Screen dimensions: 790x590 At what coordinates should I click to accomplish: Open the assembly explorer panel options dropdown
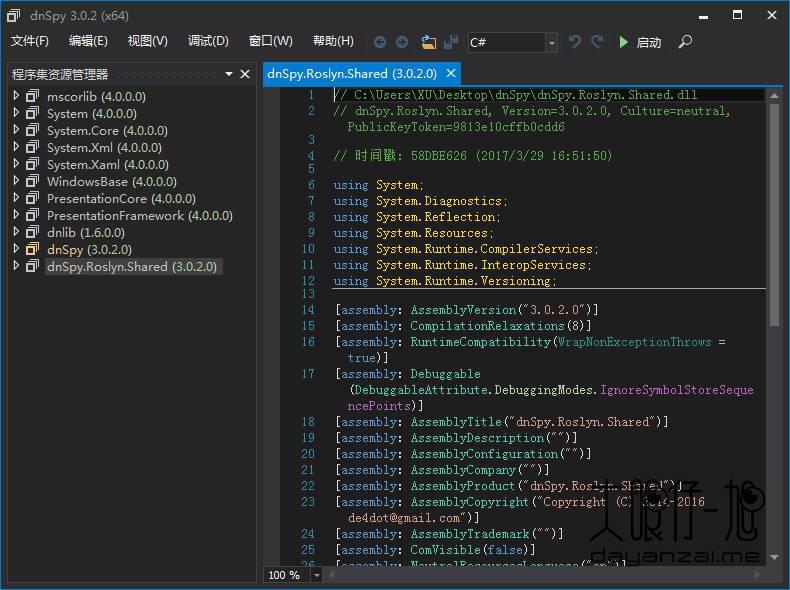(x=229, y=74)
